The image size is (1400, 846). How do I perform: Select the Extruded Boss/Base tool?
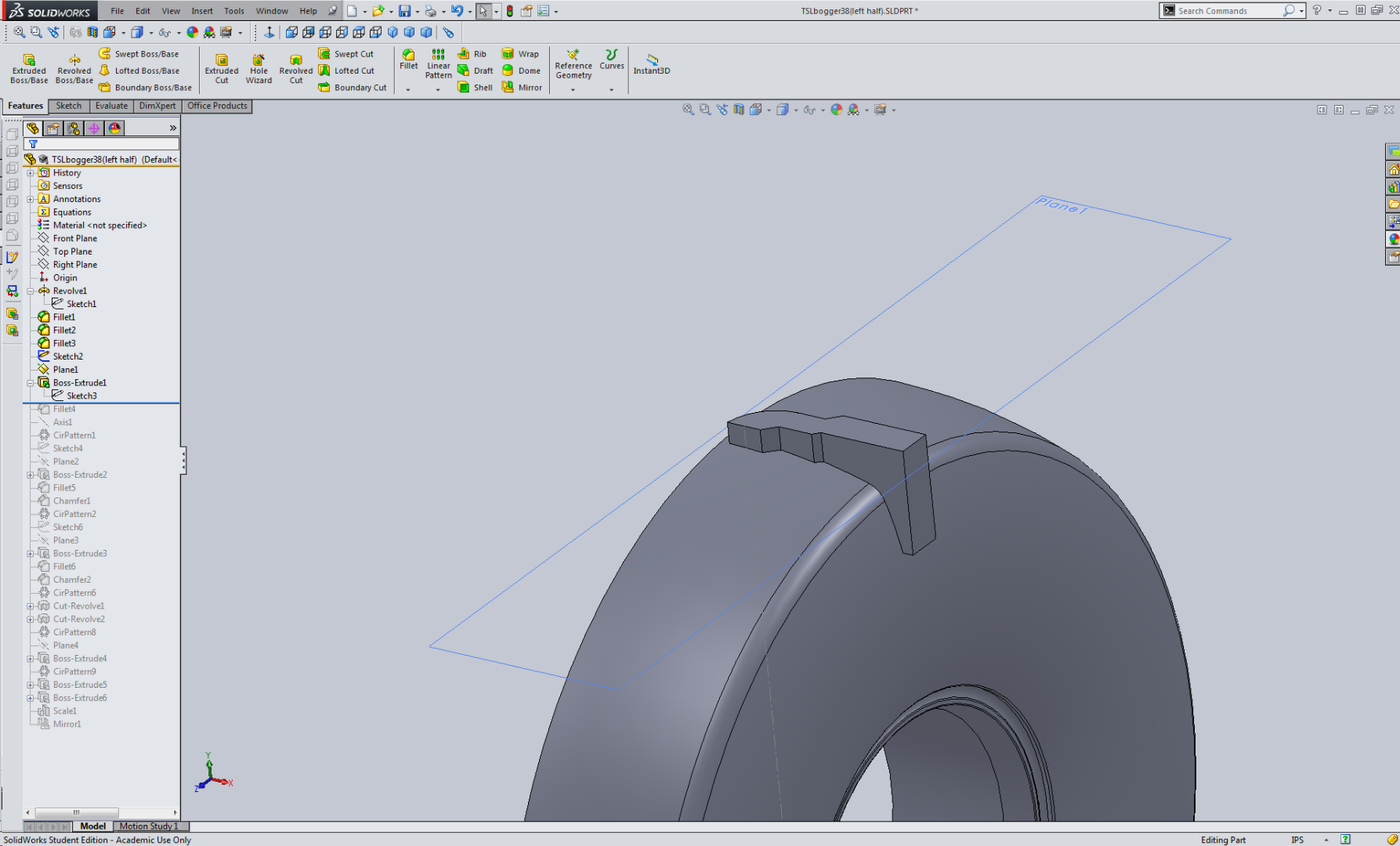pos(28,68)
